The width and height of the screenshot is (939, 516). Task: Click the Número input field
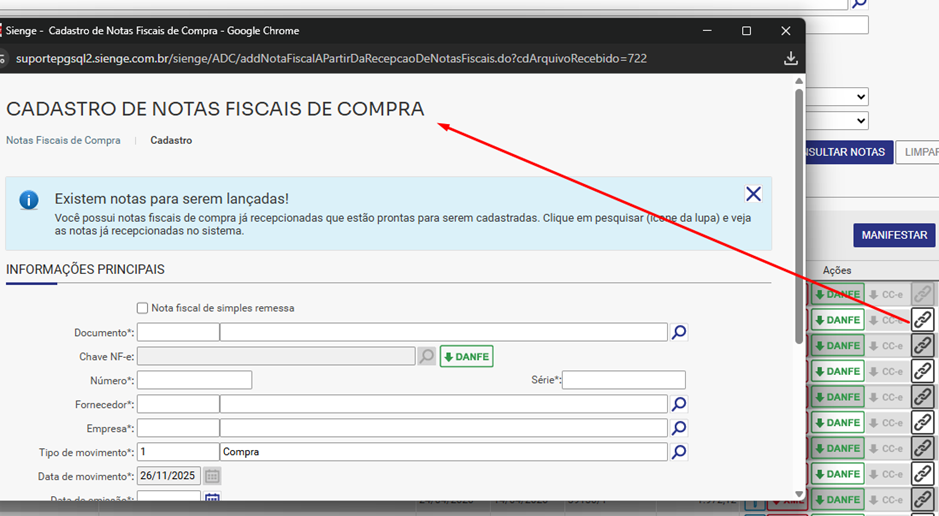point(195,380)
